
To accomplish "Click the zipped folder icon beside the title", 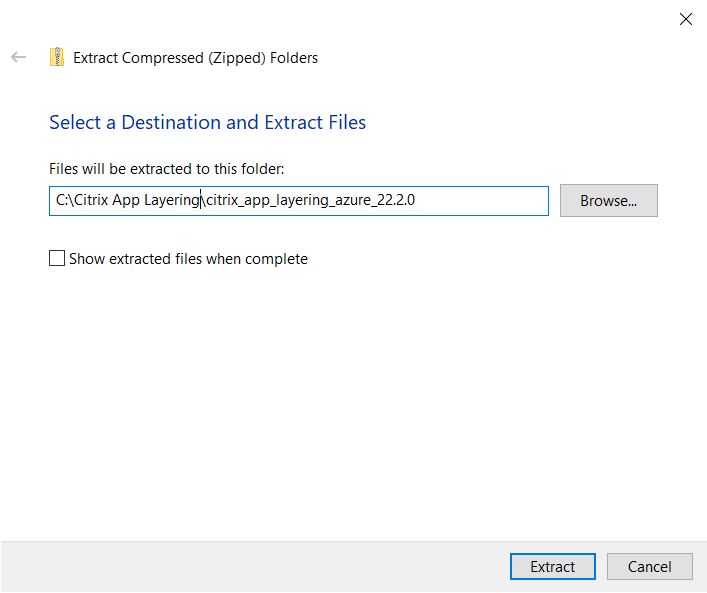I will (57, 57).
